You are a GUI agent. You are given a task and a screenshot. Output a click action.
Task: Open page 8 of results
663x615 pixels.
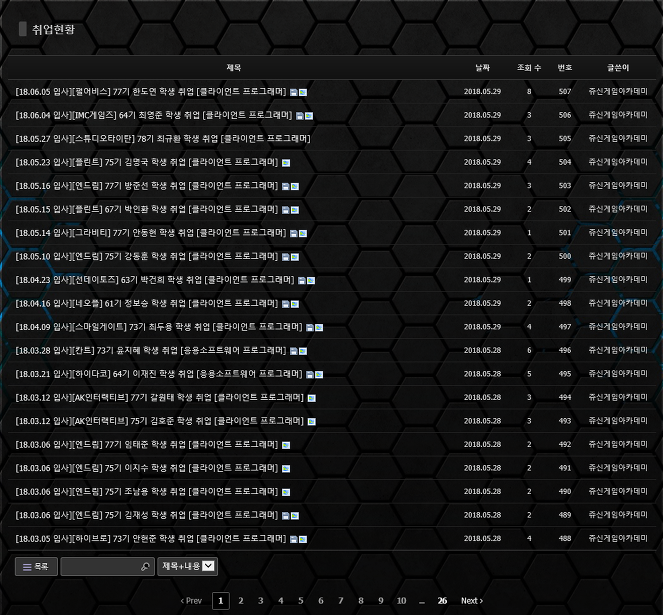click(361, 601)
